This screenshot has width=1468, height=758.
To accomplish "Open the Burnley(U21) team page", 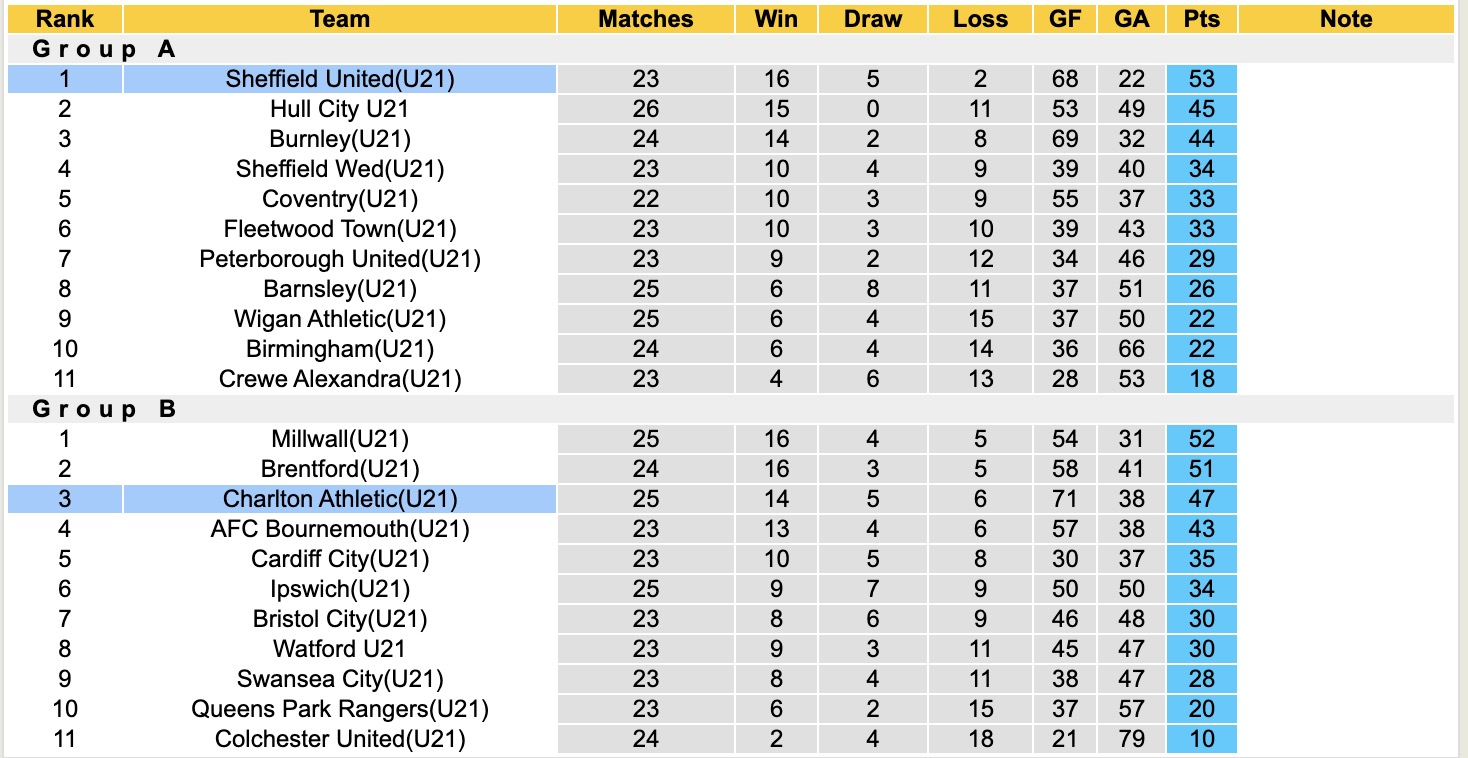I will click(x=340, y=139).
